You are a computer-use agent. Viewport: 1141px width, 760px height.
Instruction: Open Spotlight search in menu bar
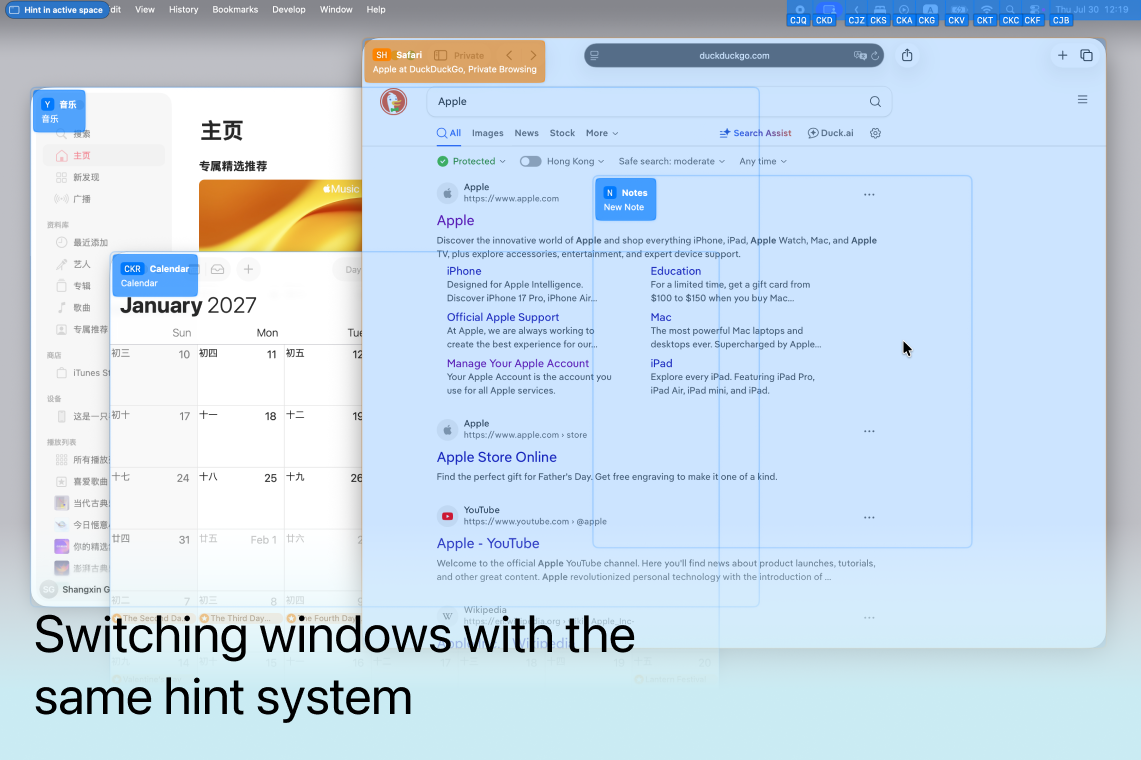(x=1010, y=9)
